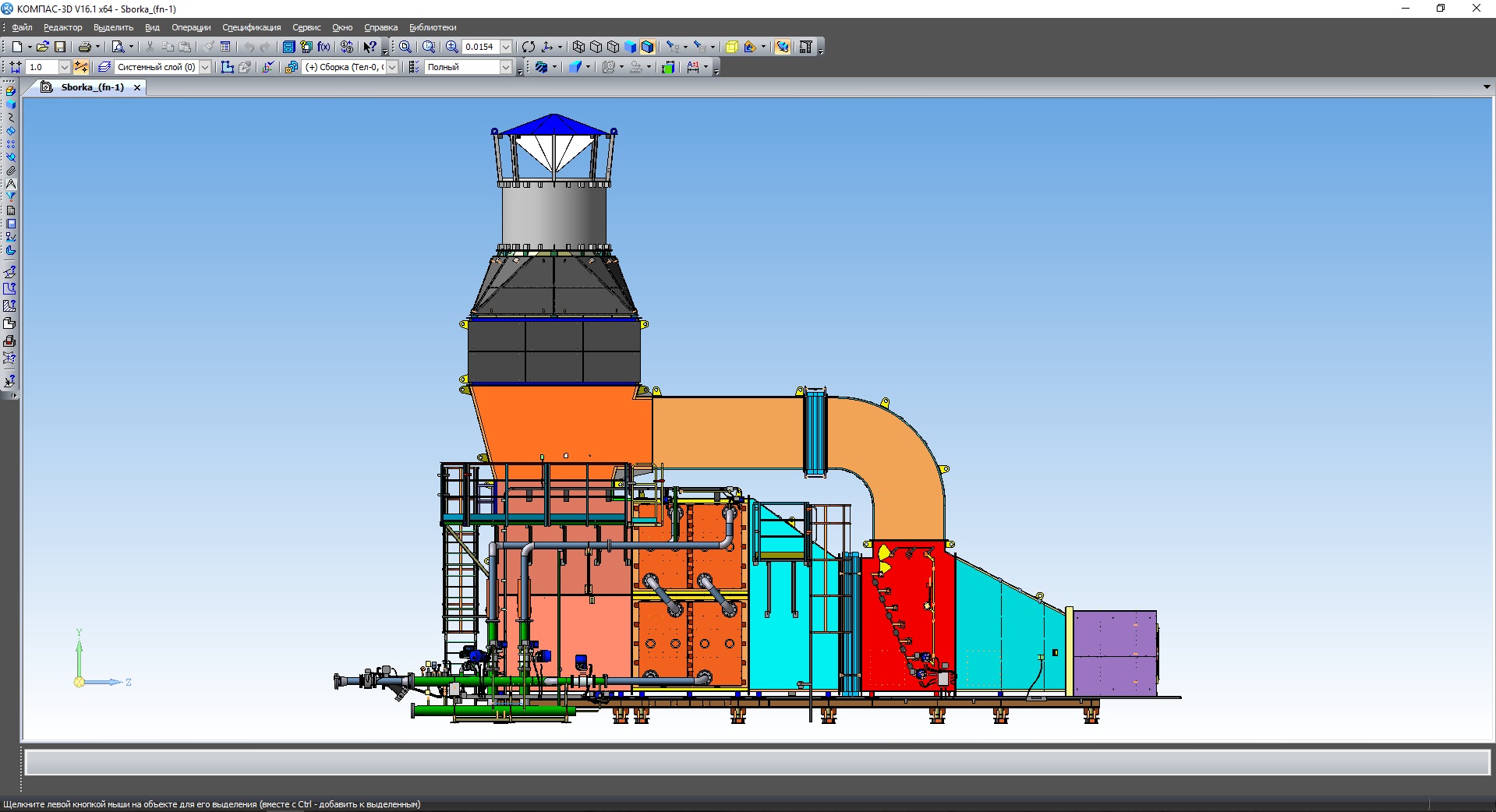Screen dimensions: 1496x812
Task: Expand the zoom scale 0.0154 dropdown
Action: (506, 47)
